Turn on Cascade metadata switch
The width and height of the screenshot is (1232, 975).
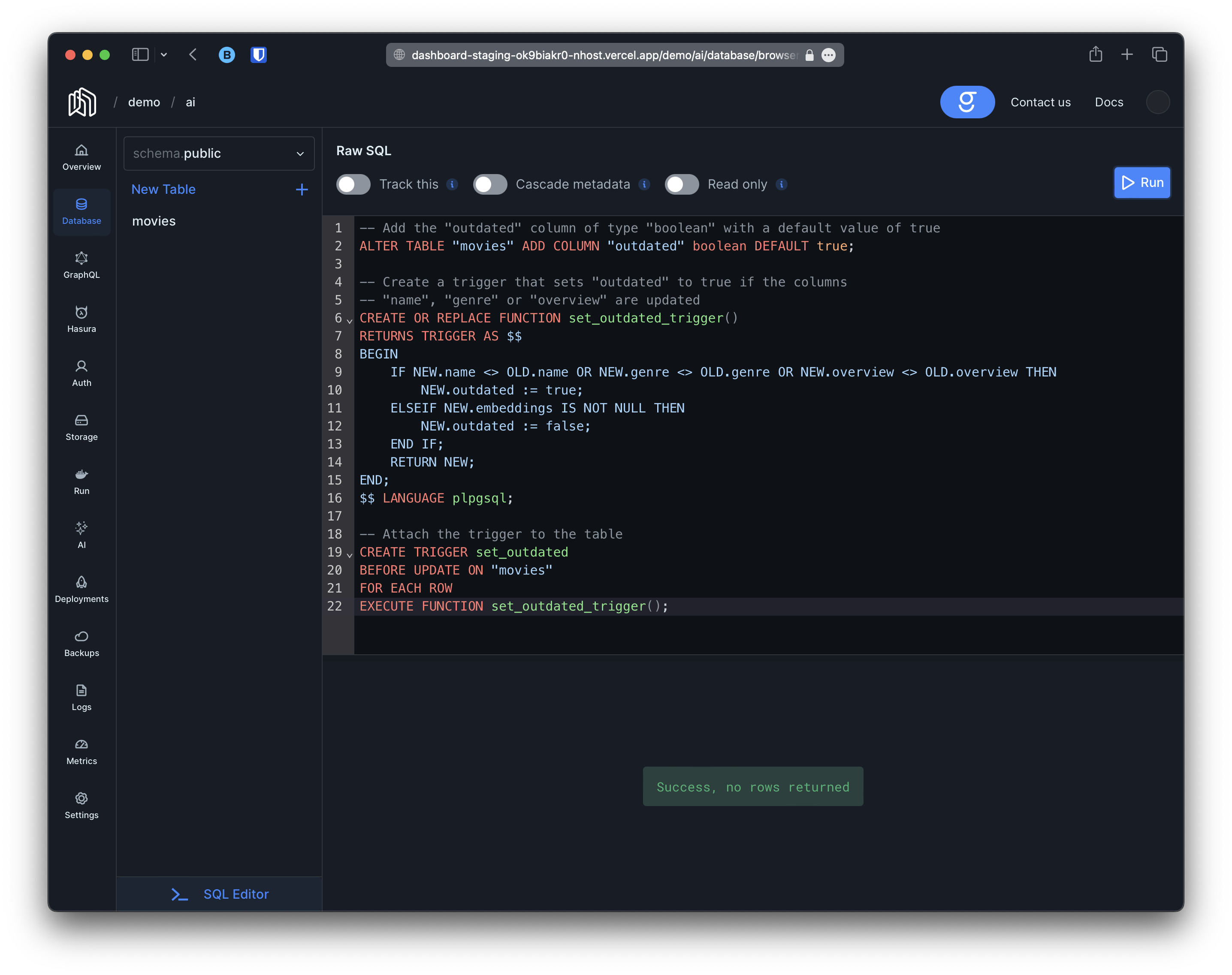click(x=489, y=184)
